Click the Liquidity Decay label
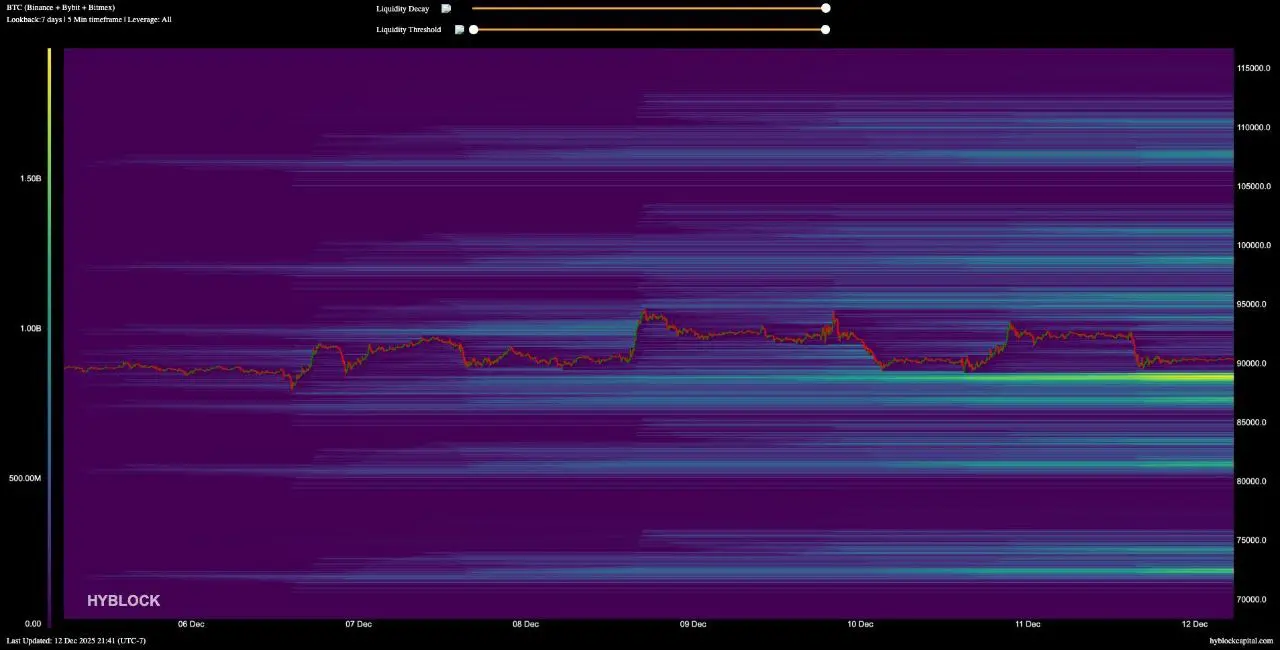The width and height of the screenshot is (1280, 650). point(402,8)
